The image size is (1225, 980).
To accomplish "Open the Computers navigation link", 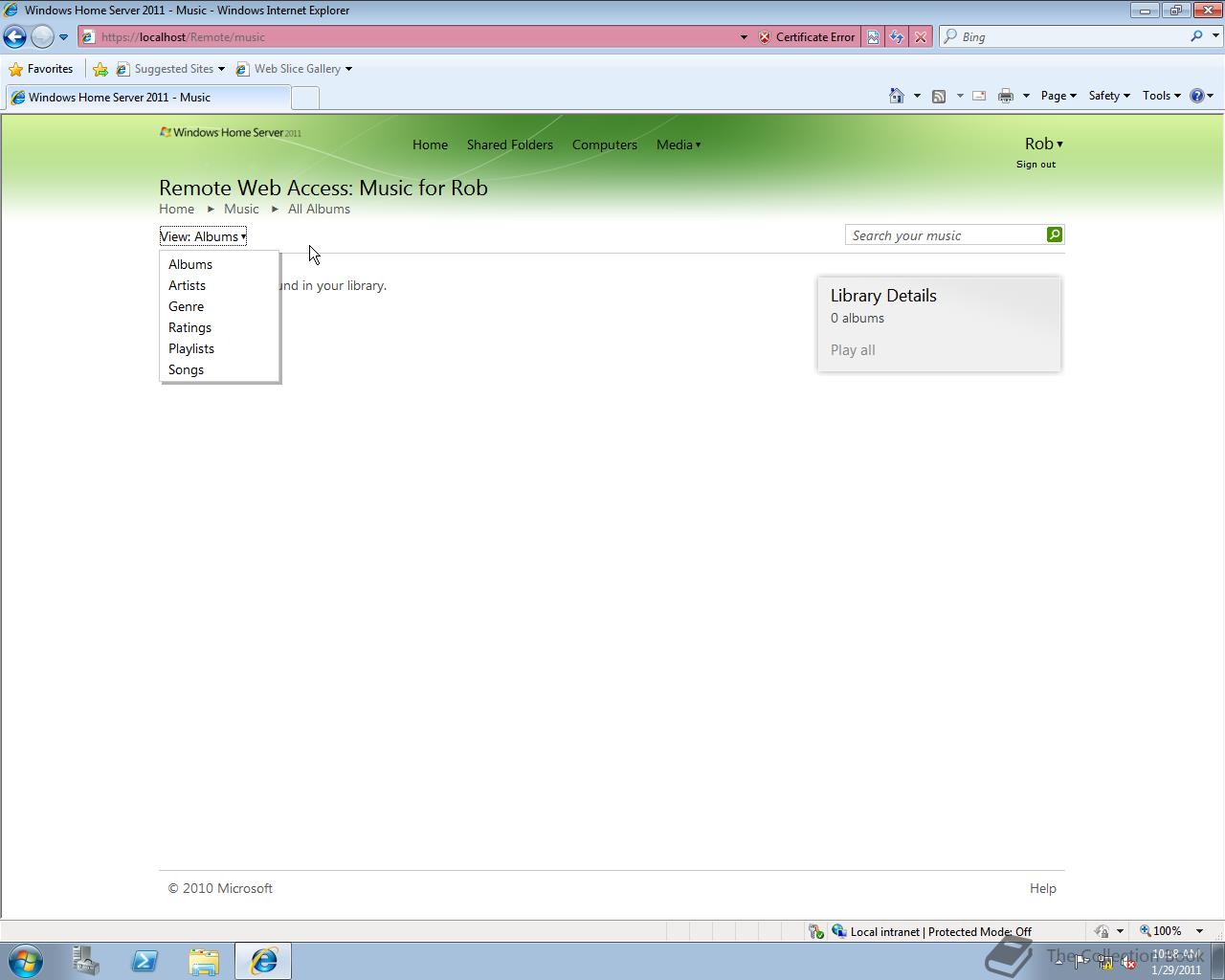I will tap(605, 145).
